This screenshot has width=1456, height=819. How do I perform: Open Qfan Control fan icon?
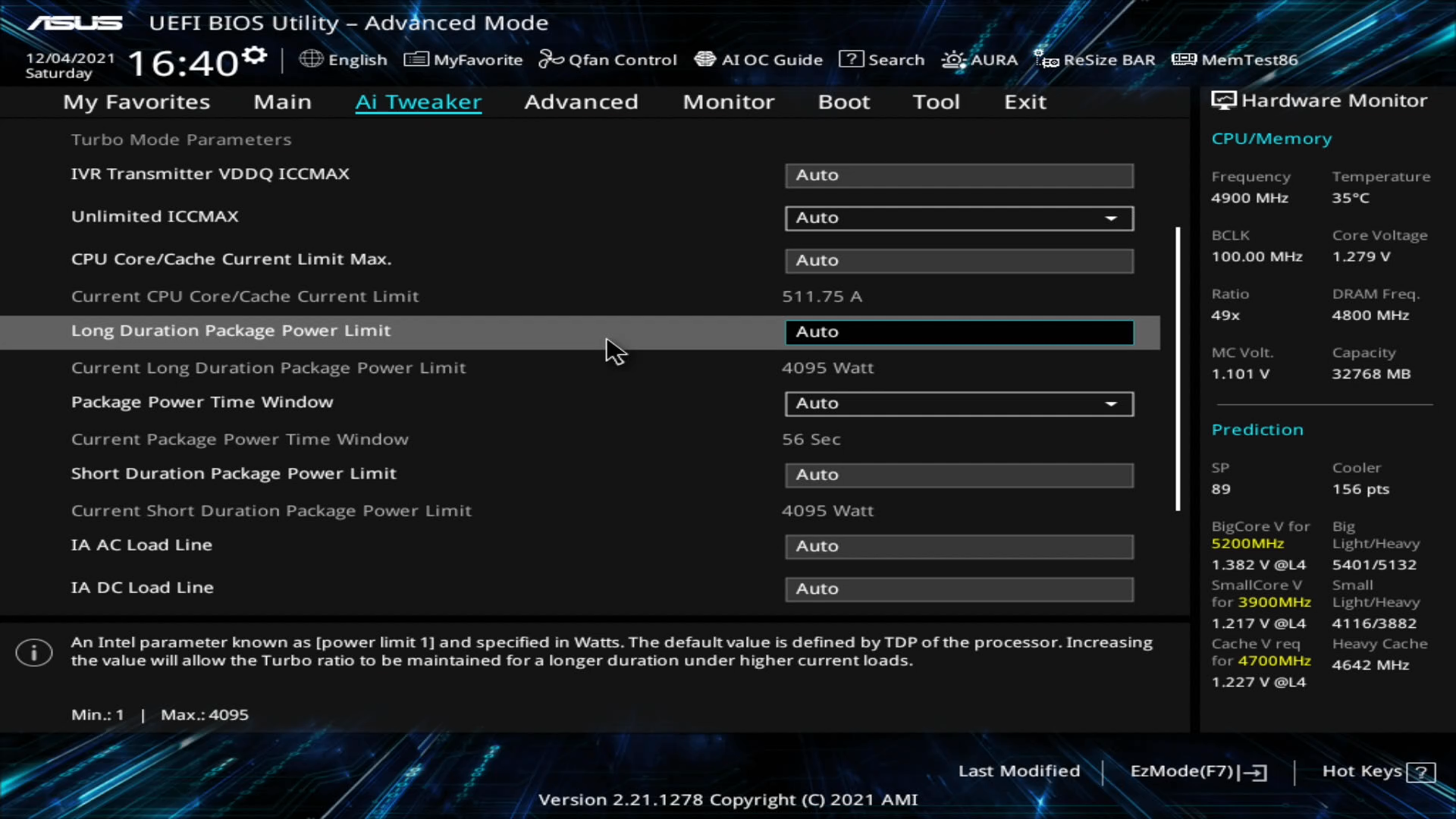551,59
